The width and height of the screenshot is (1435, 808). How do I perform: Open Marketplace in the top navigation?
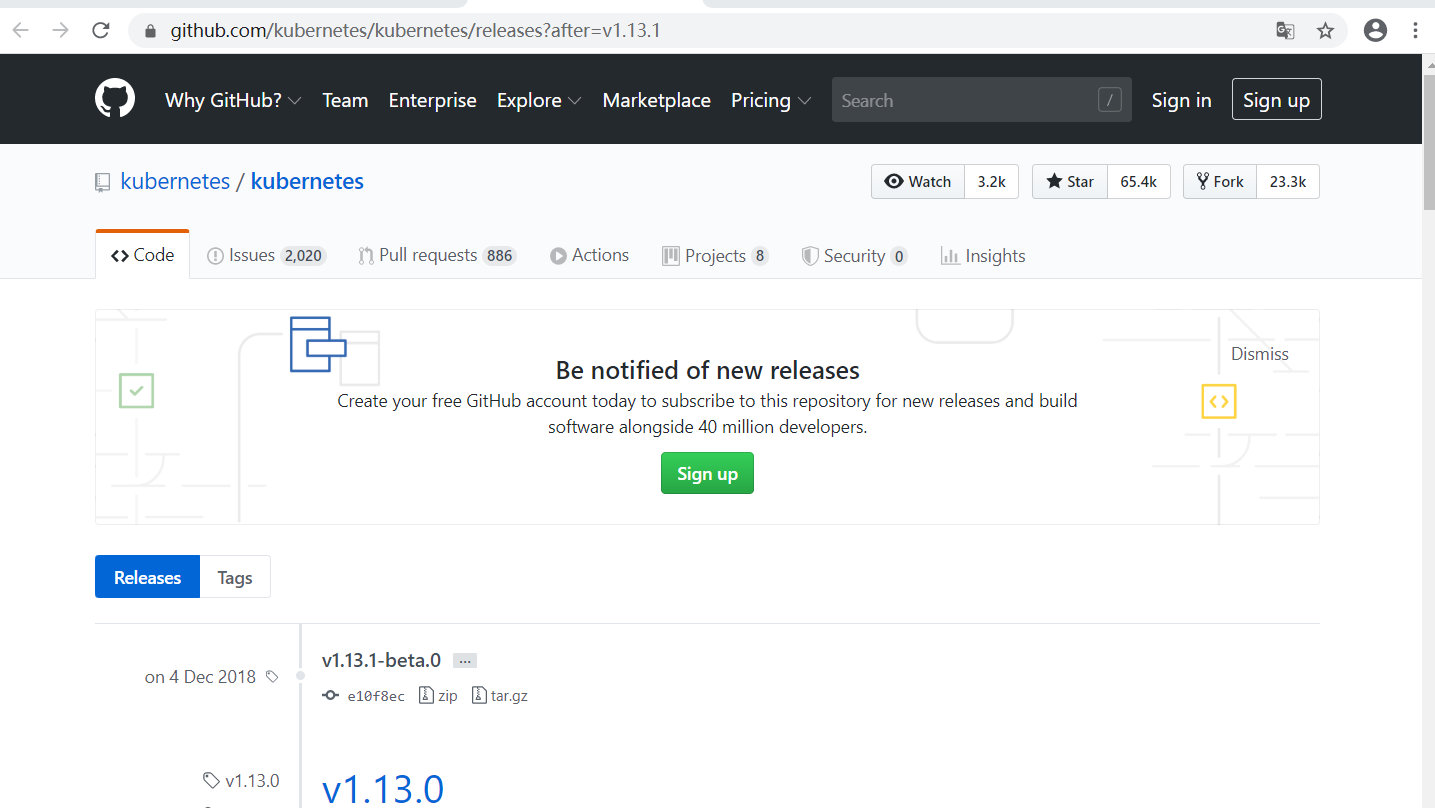coord(656,100)
